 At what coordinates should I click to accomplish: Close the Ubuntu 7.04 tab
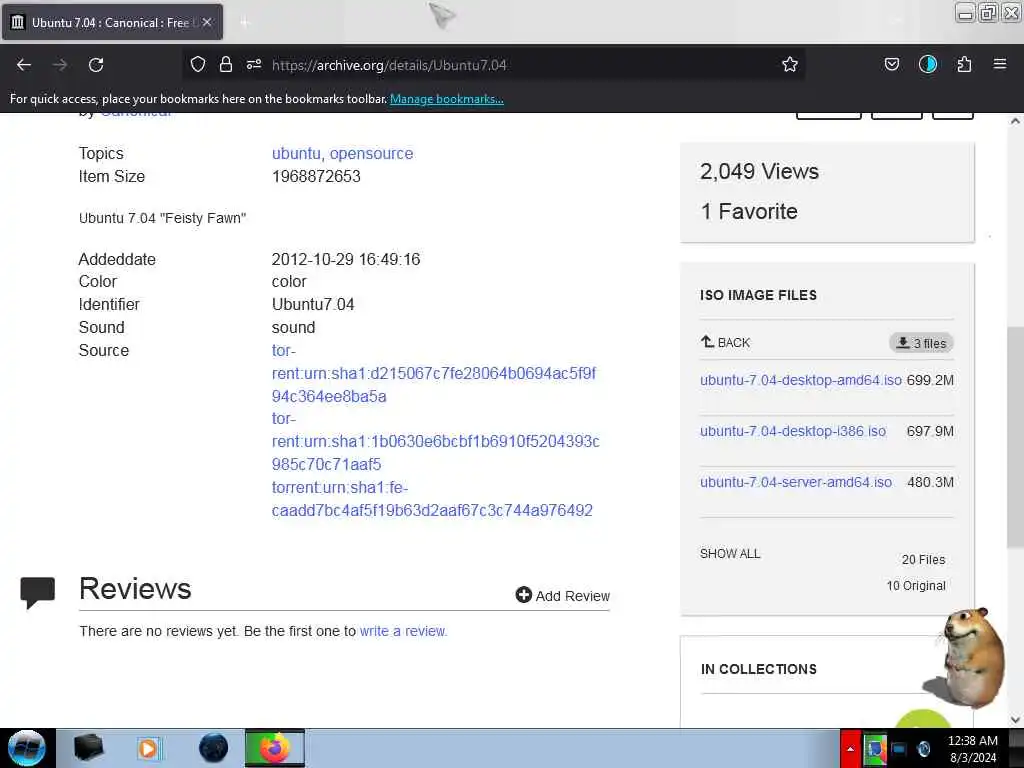(x=207, y=22)
